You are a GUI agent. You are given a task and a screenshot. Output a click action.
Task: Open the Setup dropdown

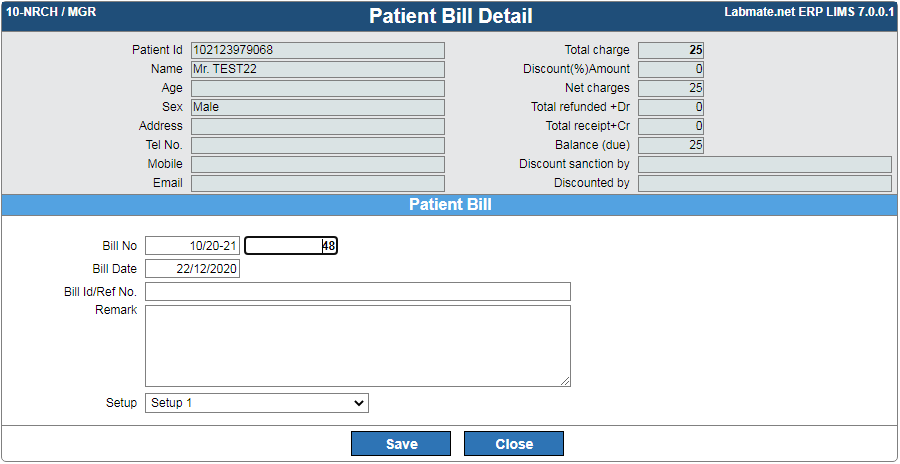click(x=257, y=403)
